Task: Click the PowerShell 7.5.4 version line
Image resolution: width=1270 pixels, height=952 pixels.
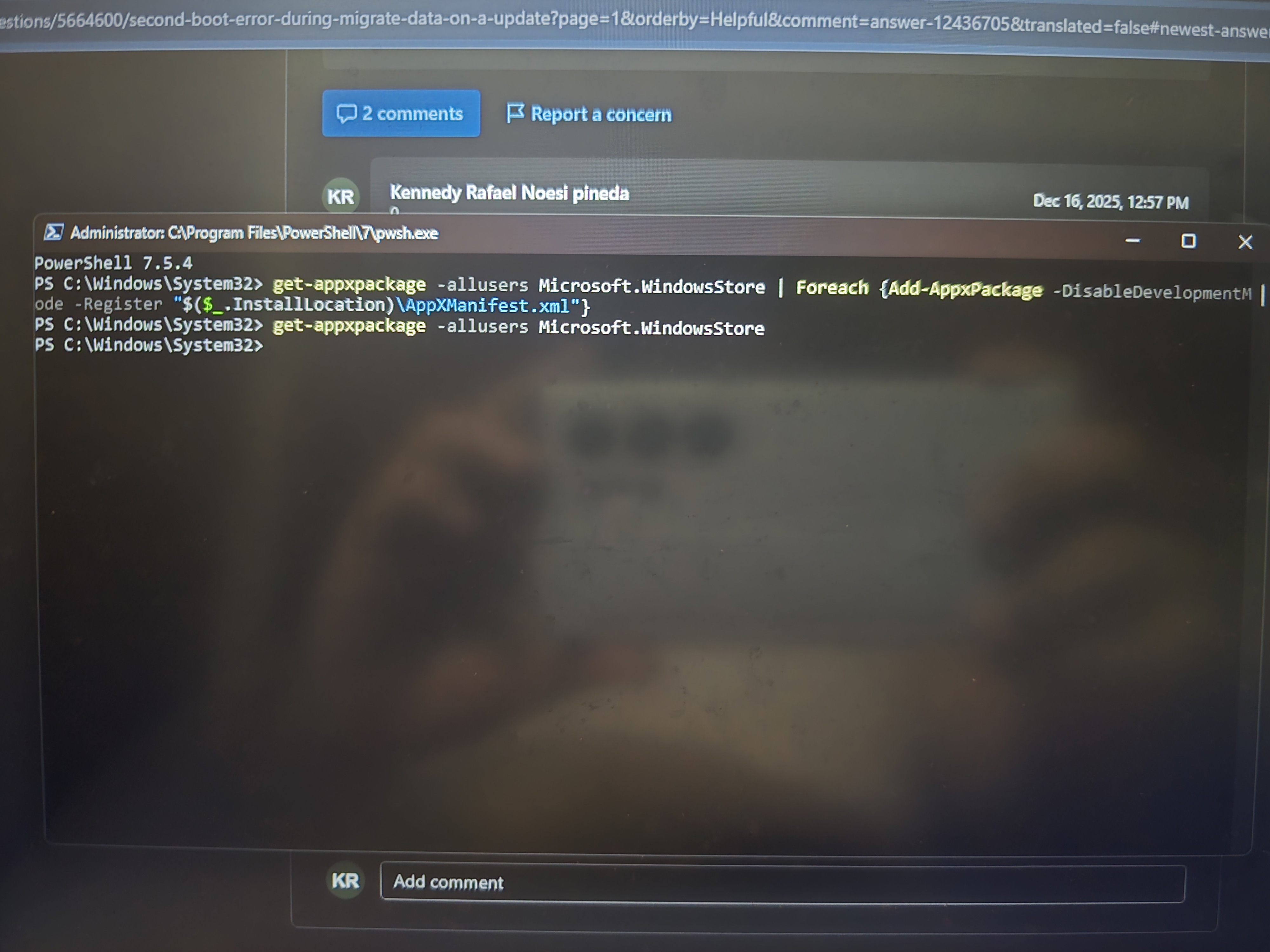Action: click(x=114, y=263)
